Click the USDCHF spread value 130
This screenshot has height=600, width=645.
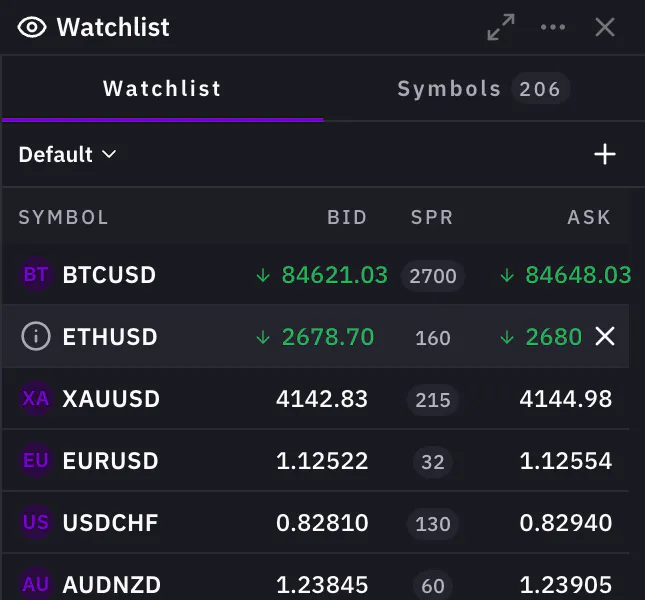pos(433,524)
